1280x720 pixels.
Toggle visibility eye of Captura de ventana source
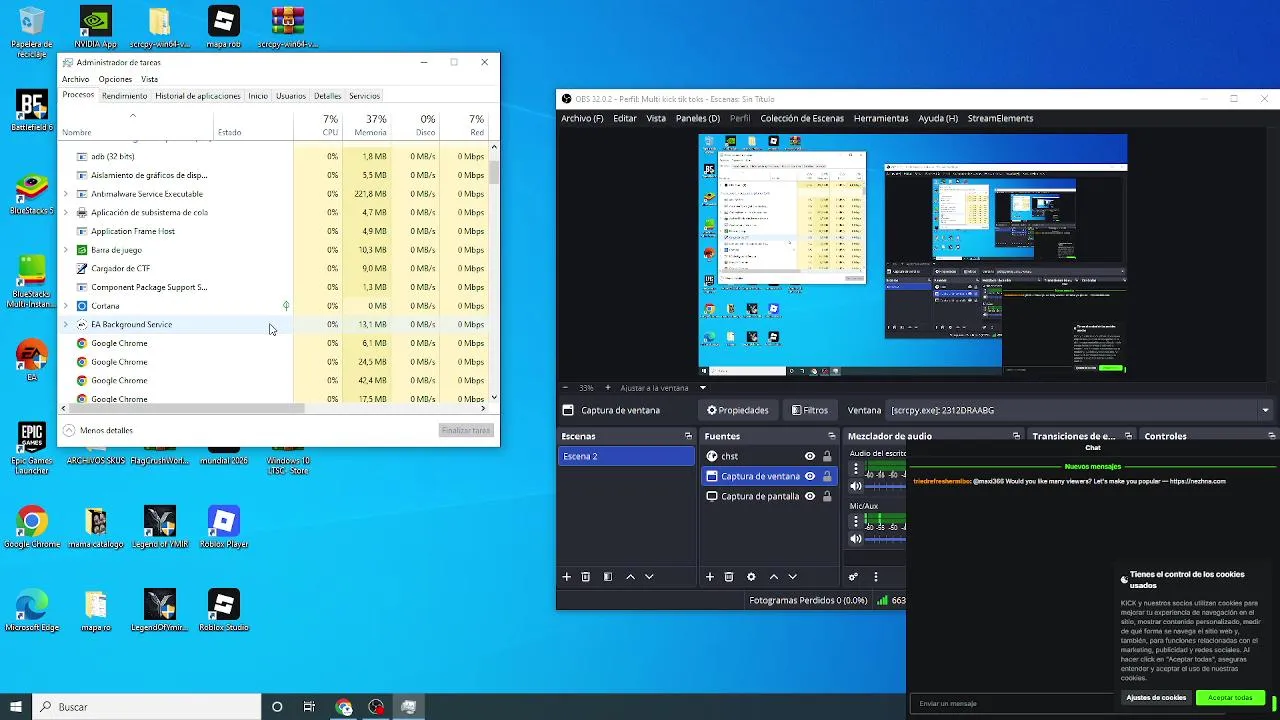tap(810, 476)
